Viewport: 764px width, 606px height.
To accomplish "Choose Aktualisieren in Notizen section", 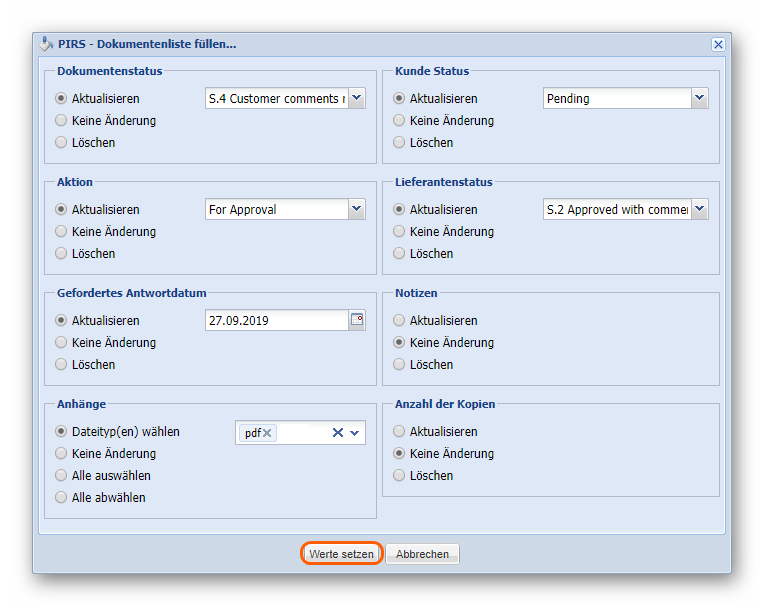I will pos(400,321).
